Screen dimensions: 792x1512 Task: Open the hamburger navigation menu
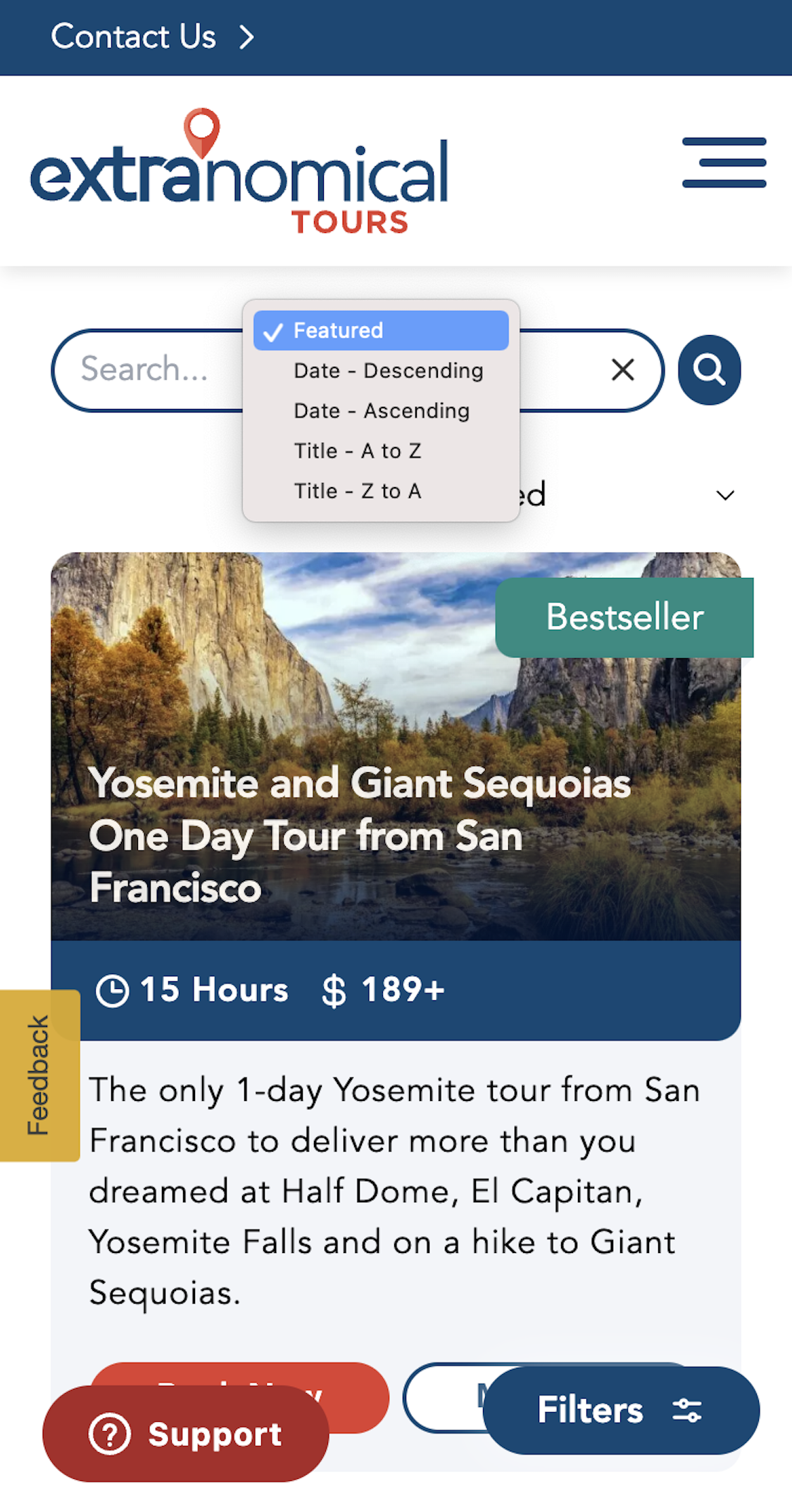[x=724, y=163]
